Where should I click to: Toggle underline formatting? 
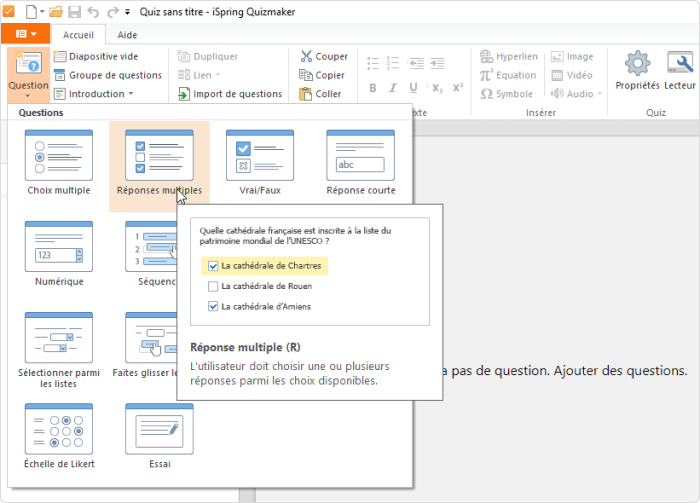point(413,88)
